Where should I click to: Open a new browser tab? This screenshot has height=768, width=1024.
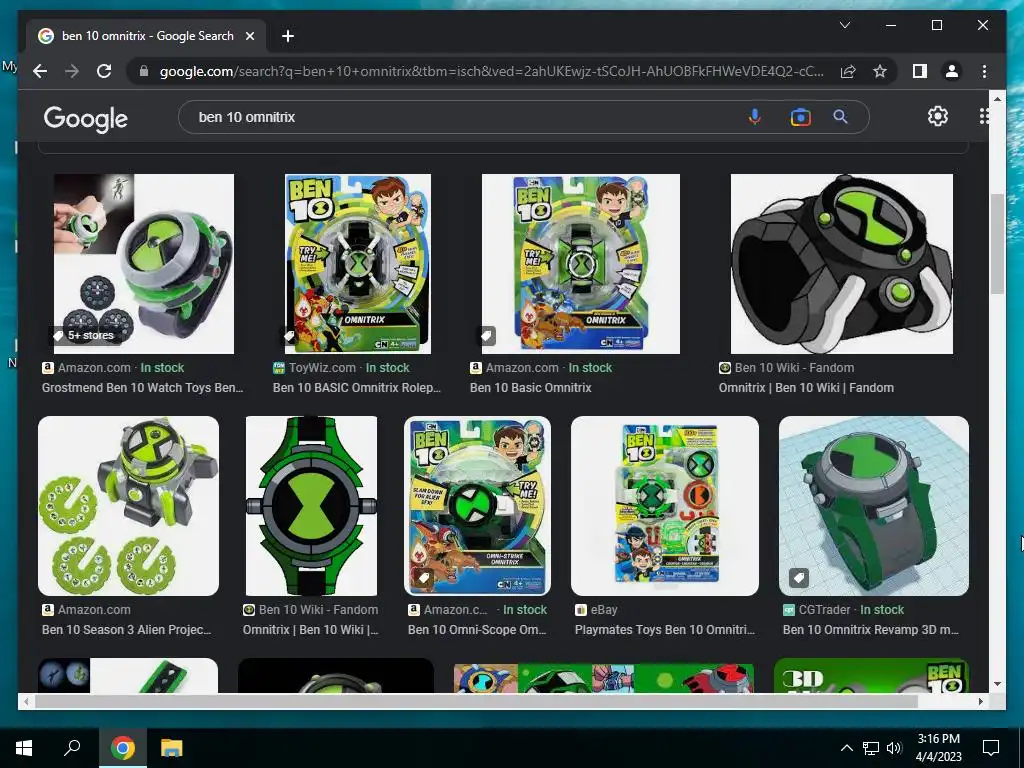tap(288, 36)
